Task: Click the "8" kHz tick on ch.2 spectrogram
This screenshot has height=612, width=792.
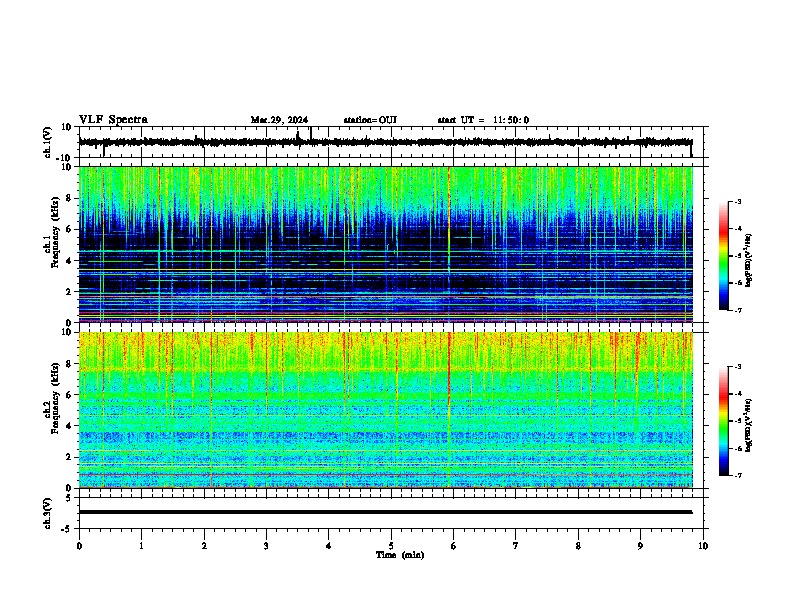Action: click(69, 364)
